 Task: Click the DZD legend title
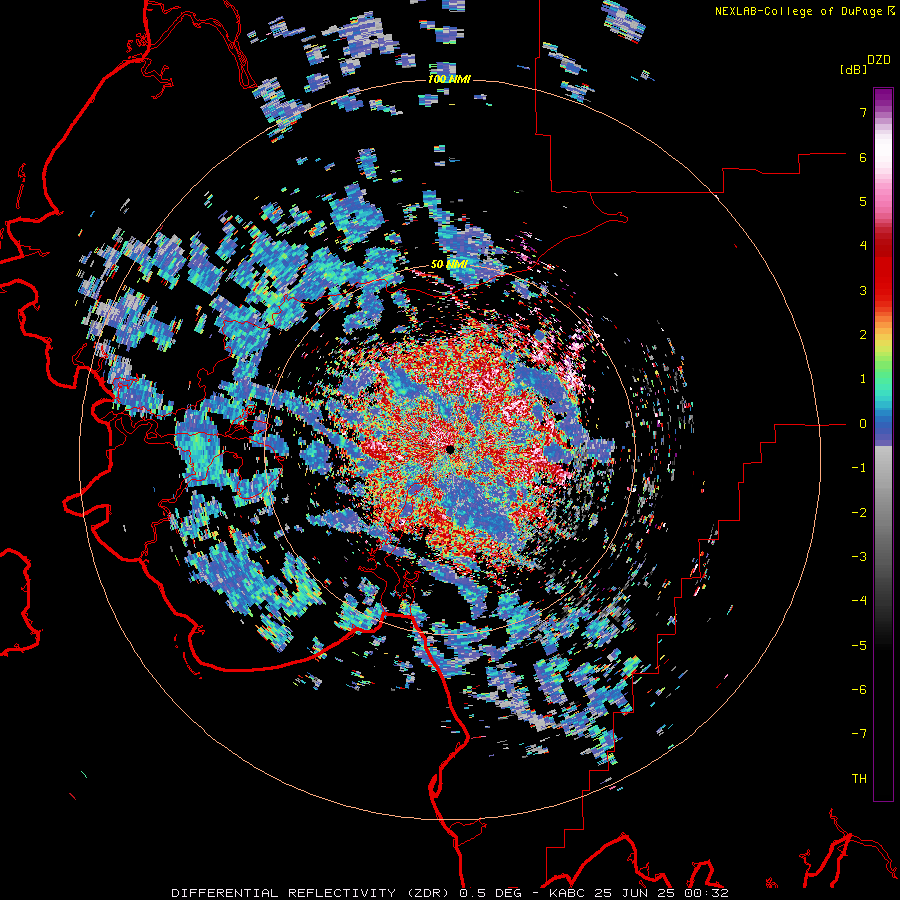click(878, 60)
